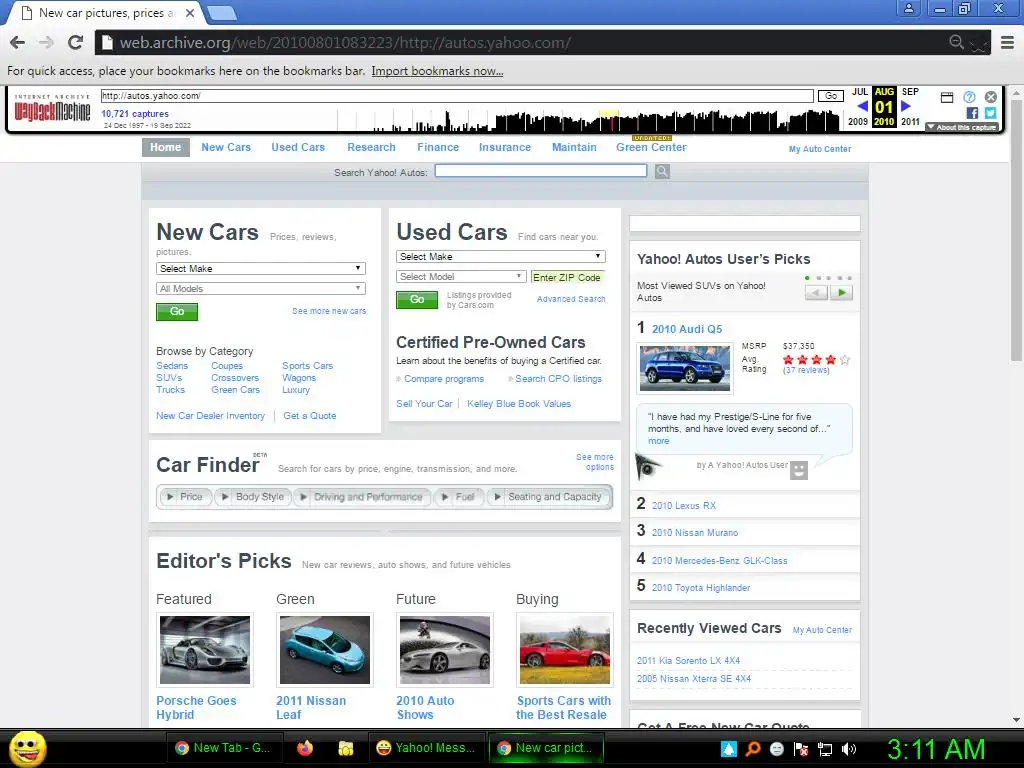Image resolution: width=1024 pixels, height=768 pixels.
Task: Open the Advanced Search link
Action: pyautogui.click(x=571, y=299)
